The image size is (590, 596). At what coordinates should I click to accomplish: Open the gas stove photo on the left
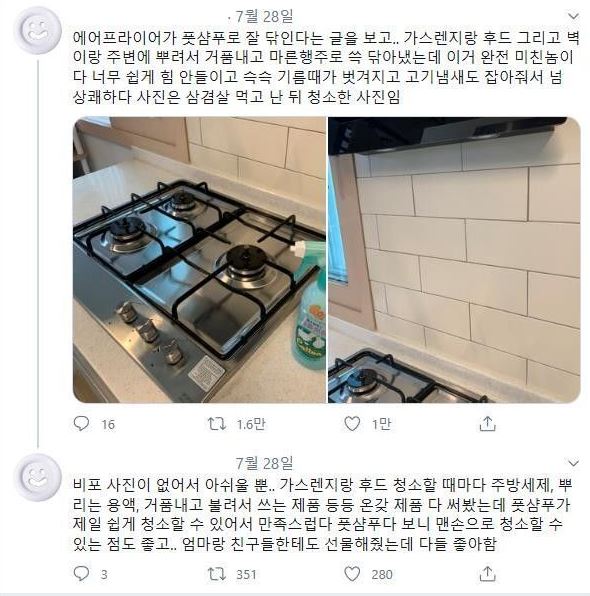[x=199, y=260]
